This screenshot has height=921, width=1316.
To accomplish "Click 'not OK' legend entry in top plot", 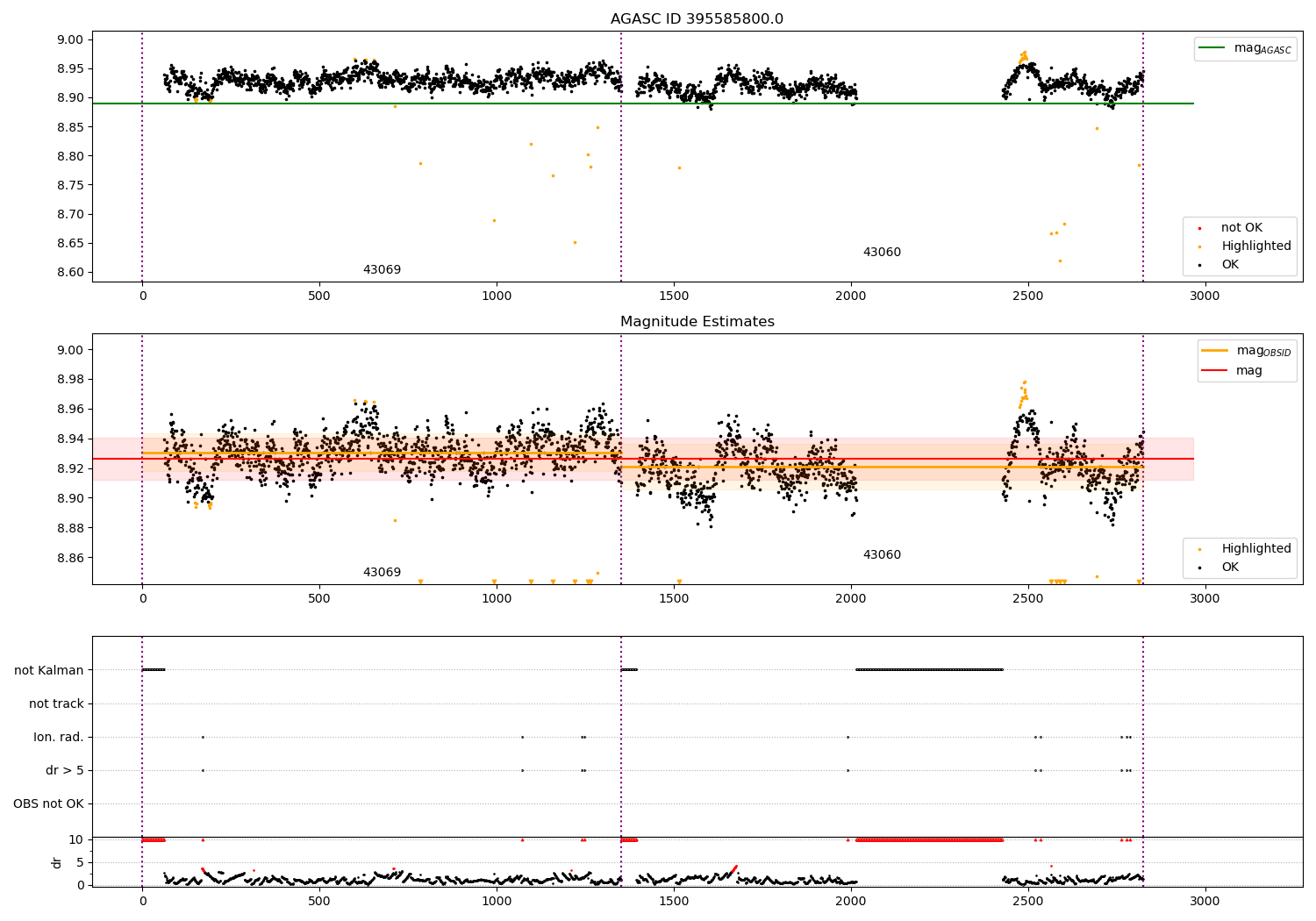I will (1241, 228).
